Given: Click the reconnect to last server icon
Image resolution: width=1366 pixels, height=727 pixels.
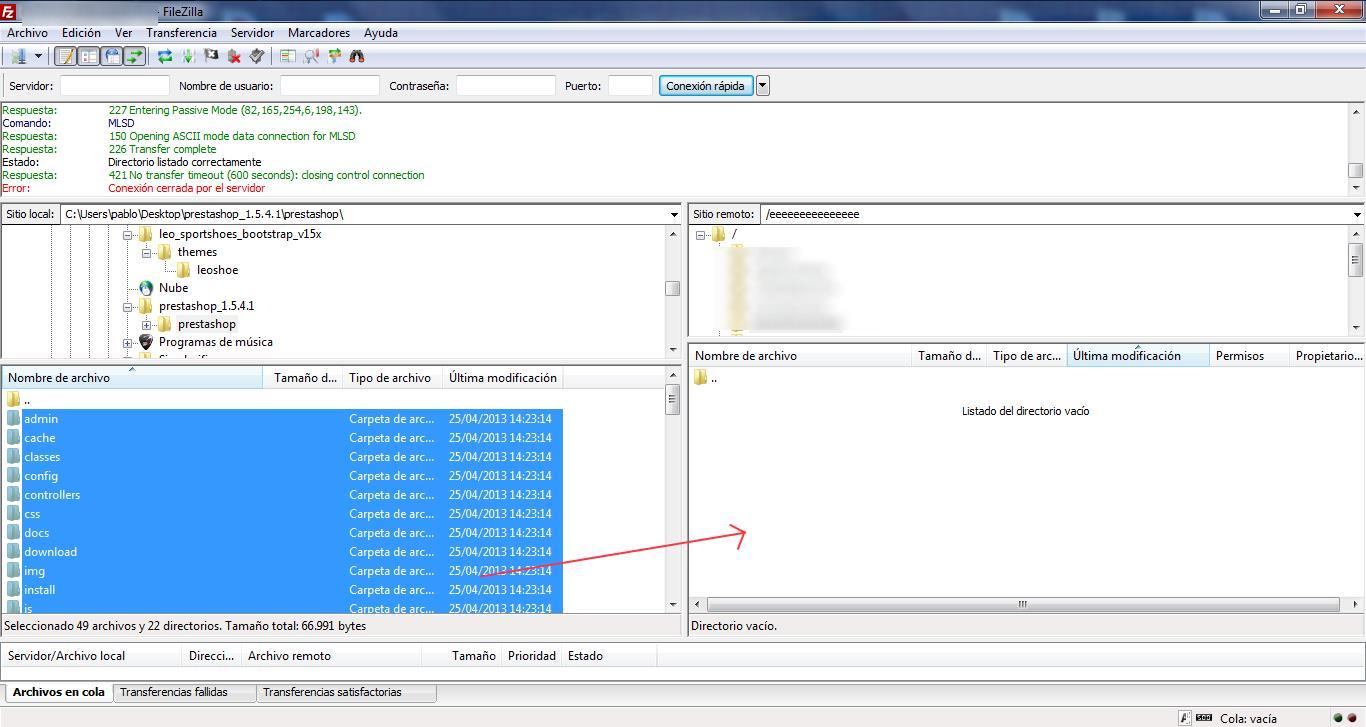Looking at the screenshot, I should pyautogui.click(x=257, y=57).
